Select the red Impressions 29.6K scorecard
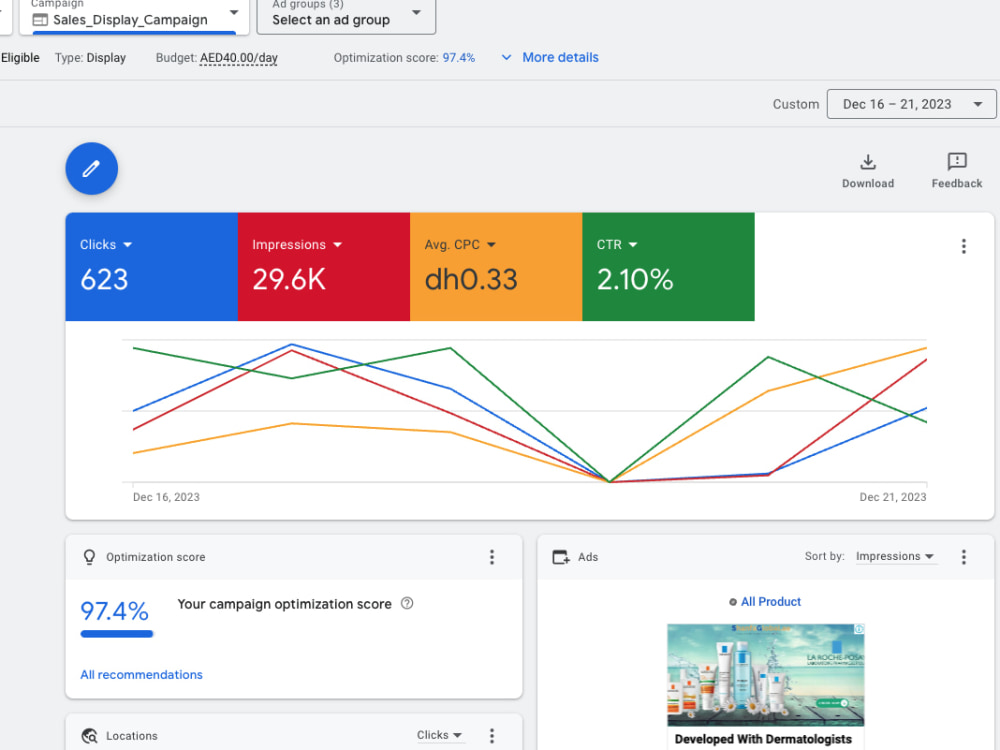The height and width of the screenshot is (750, 1000). [x=324, y=267]
